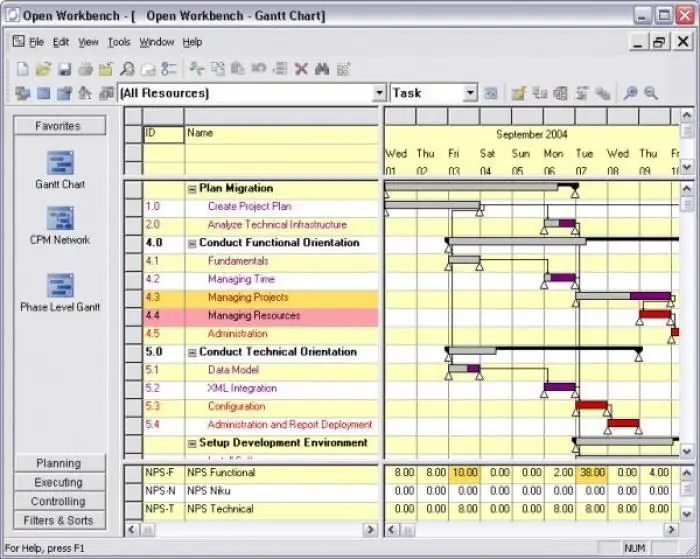Click the Zoom In magnifier icon
Viewport: 700px width, 559px height.
point(630,93)
